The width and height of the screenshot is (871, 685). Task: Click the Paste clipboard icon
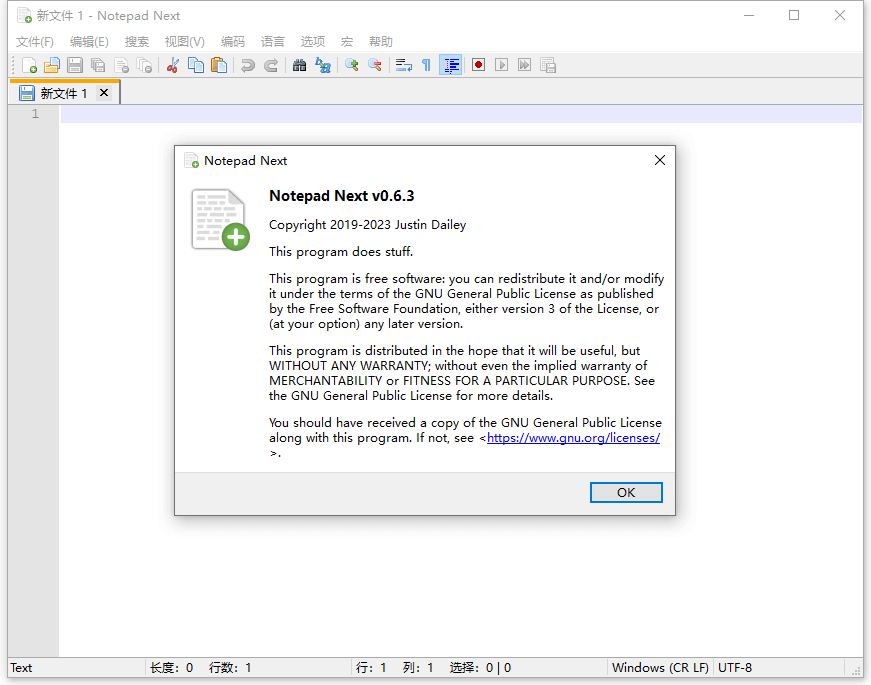click(219, 66)
